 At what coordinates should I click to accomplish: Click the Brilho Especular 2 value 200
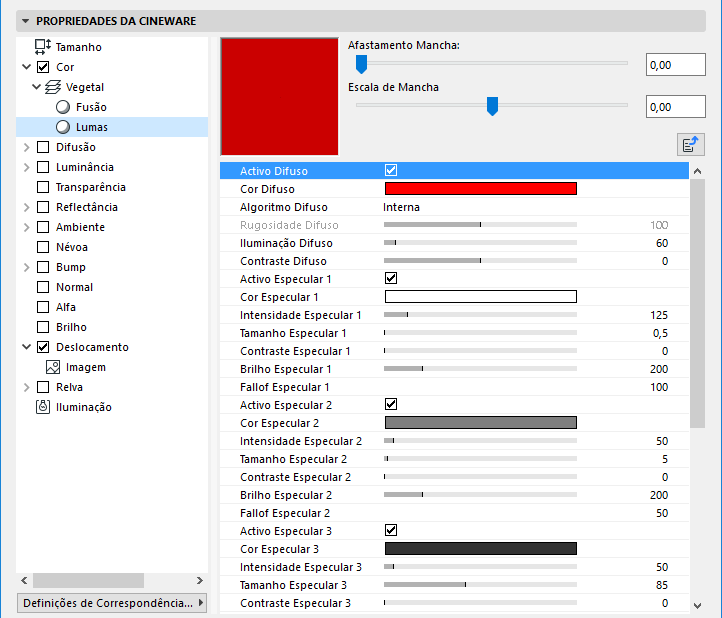659,495
